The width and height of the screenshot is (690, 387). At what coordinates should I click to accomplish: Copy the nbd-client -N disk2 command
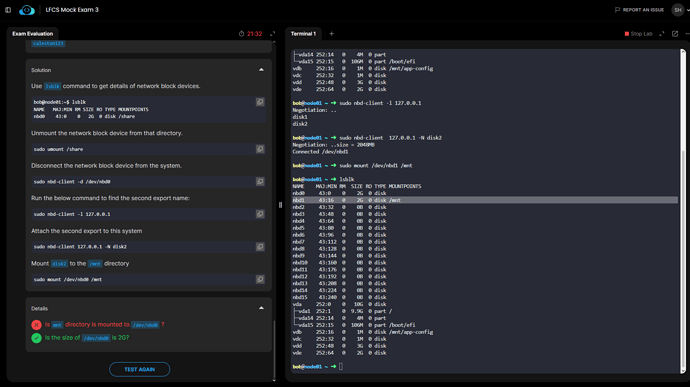click(x=260, y=247)
